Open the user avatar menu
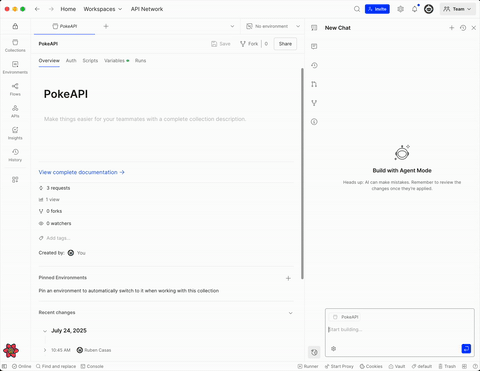This screenshot has height=371, width=480. pos(429,9)
